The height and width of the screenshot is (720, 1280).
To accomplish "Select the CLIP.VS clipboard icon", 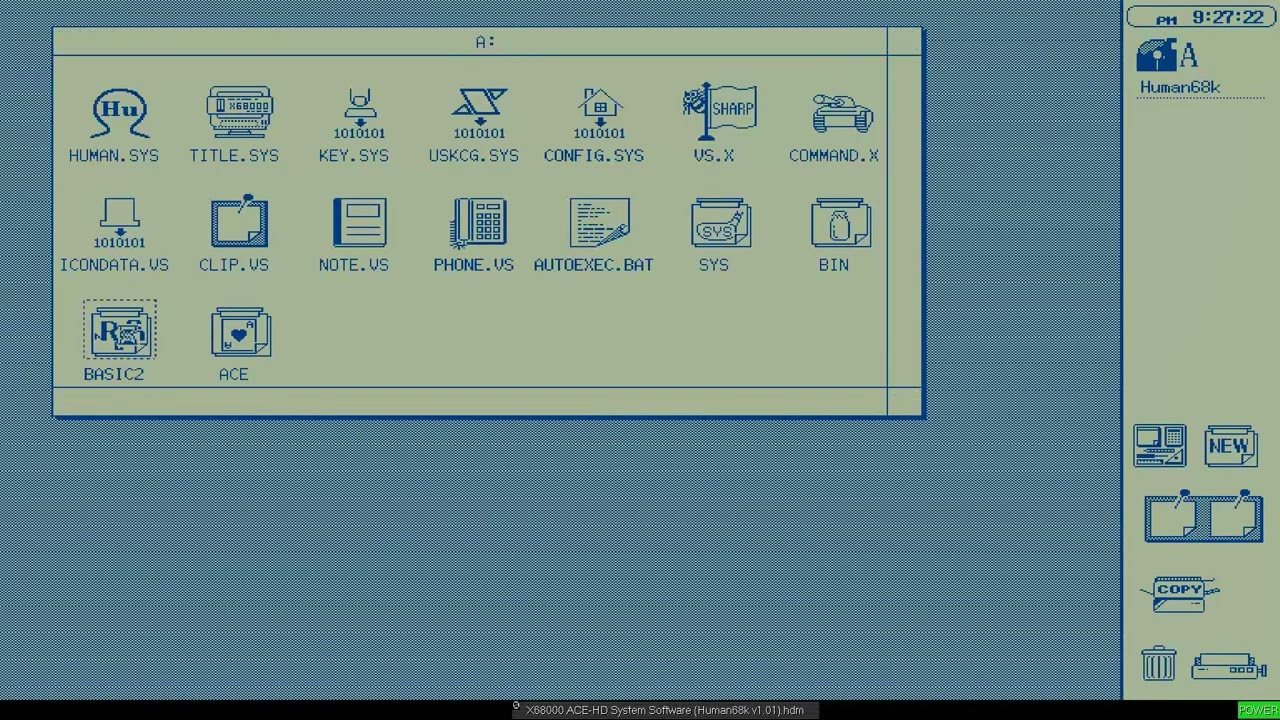I will 239,221.
